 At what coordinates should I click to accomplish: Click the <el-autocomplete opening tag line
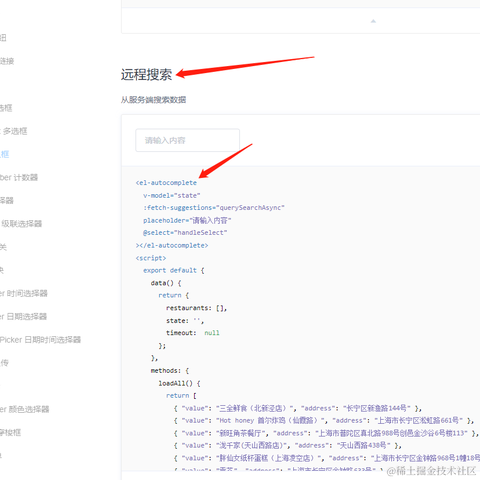[x=166, y=183]
